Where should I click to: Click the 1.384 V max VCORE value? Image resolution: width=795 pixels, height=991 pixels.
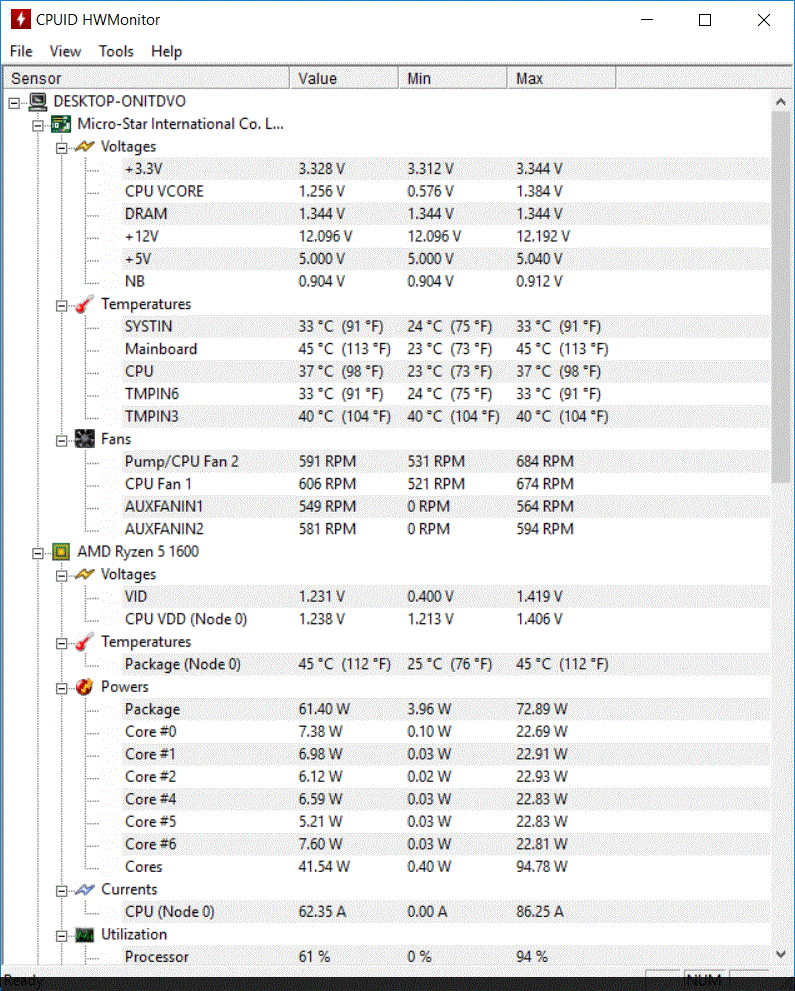coord(539,192)
